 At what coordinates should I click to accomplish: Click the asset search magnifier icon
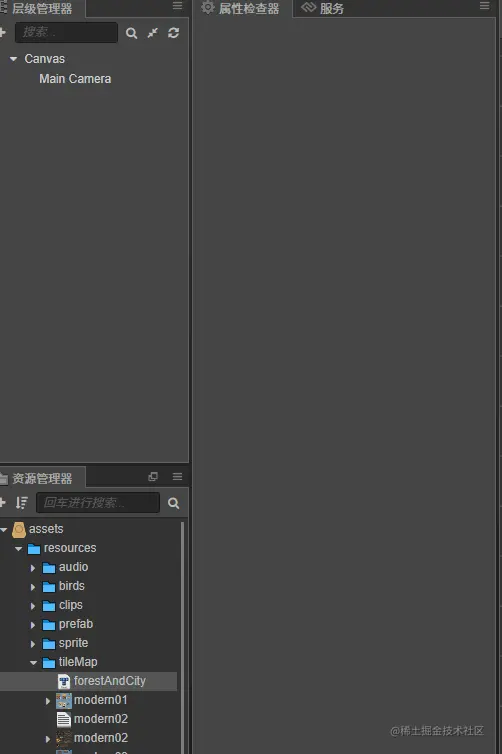(174, 503)
